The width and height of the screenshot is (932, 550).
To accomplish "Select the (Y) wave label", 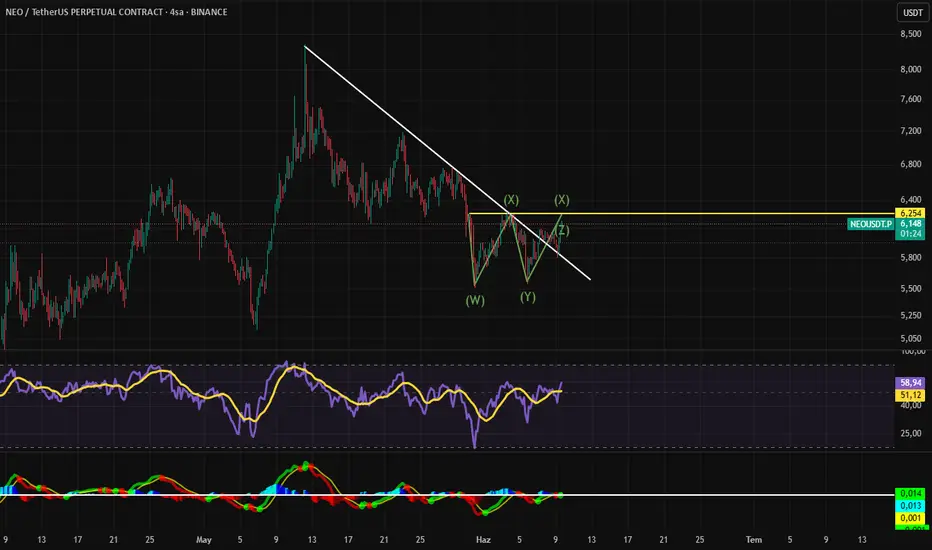I will click(x=528, y=297).
